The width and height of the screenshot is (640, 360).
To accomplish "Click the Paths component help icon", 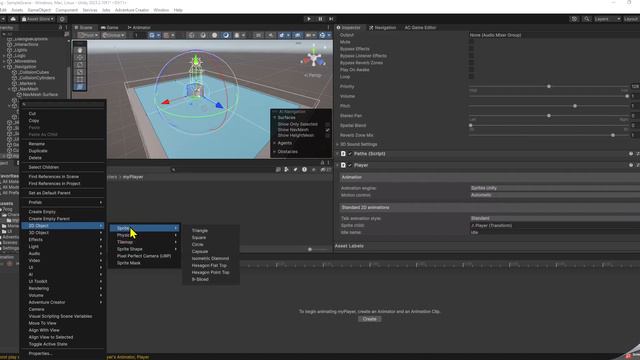I will tap(631, 154).
